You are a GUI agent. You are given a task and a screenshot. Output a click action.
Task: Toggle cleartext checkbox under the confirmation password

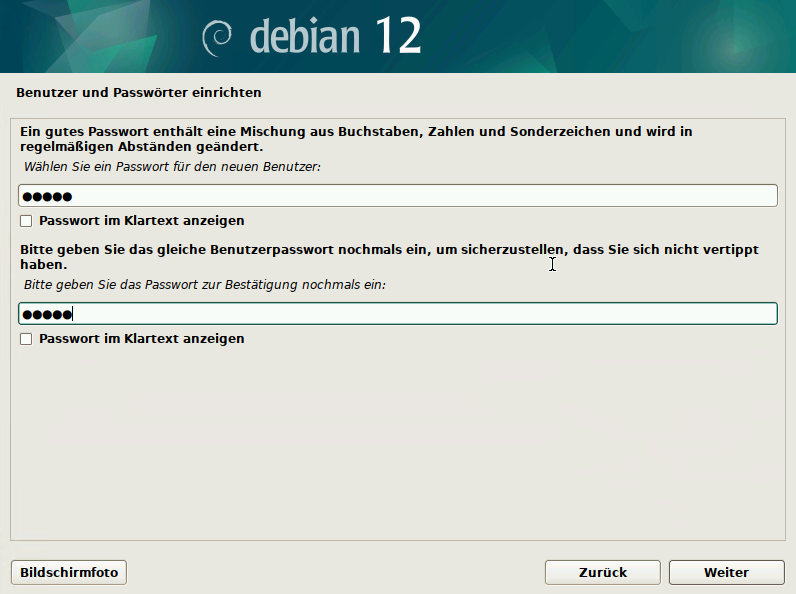(x=26, y=339)
